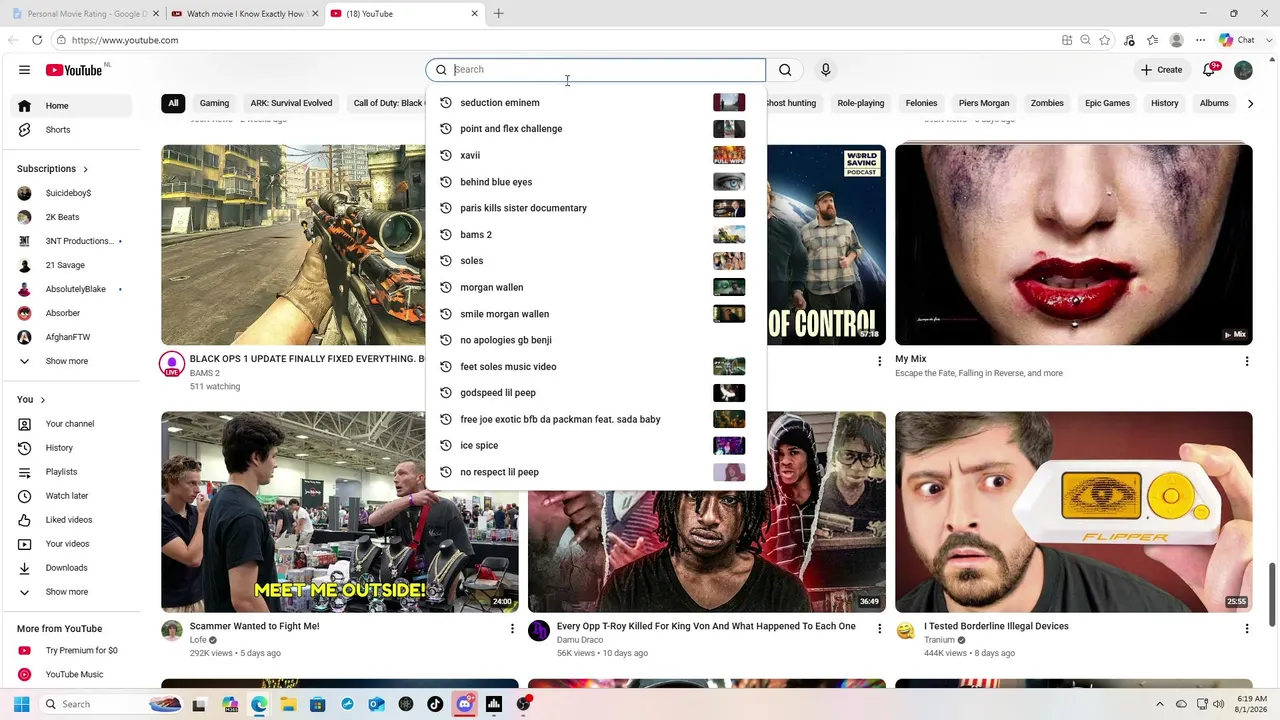Open options for Scammer Wanted to Fight Me
Screen dimensions: 1280x720
(512, 629)
